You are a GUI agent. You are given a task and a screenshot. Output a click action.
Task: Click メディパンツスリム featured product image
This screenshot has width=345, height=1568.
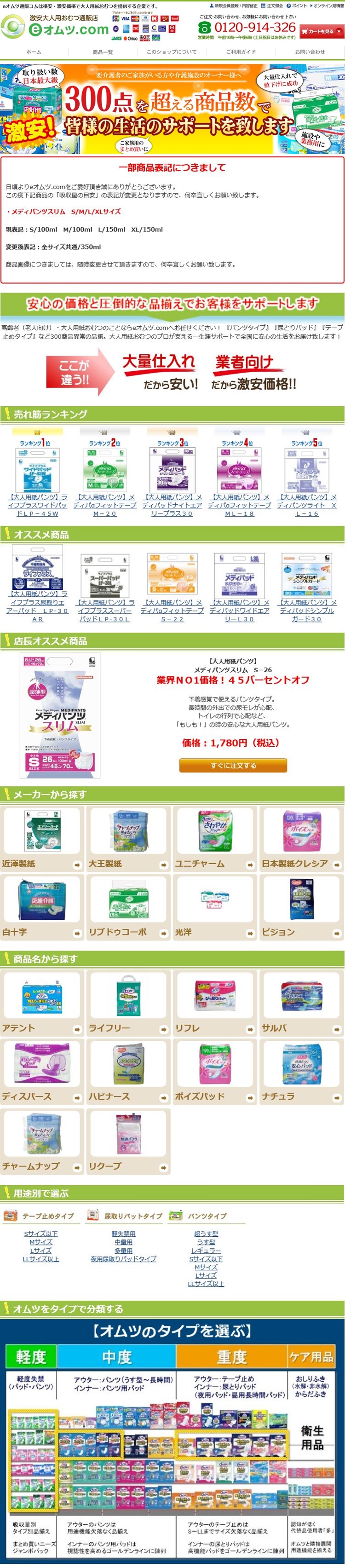point(61,716)
